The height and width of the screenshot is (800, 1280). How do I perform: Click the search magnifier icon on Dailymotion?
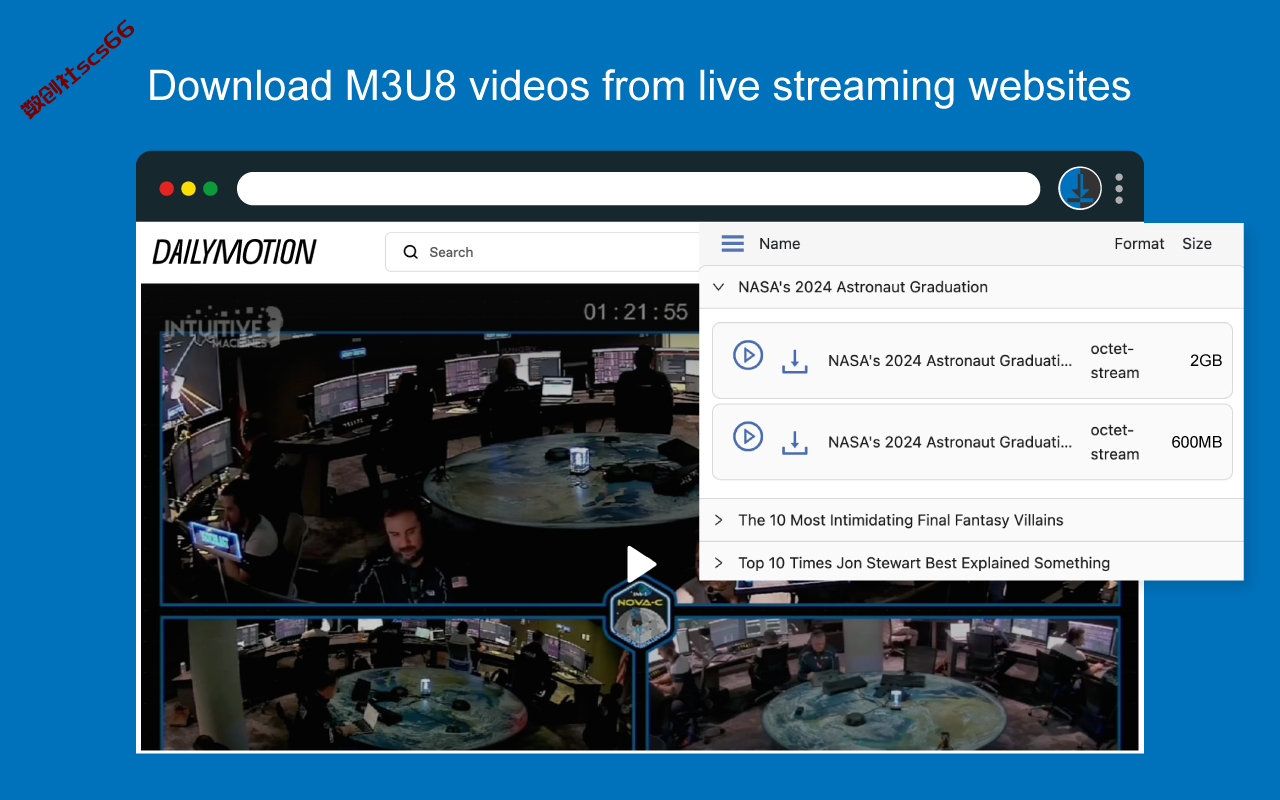[x=410, y=252]
